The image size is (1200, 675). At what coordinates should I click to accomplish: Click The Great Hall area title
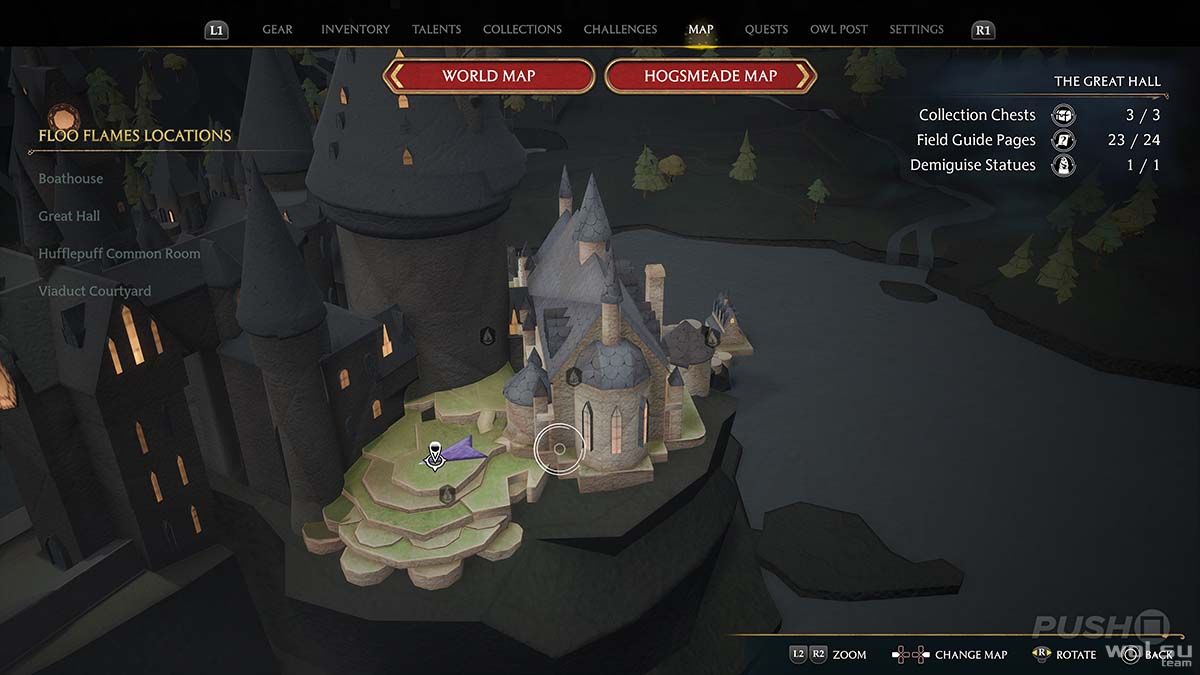point(1107,81)
